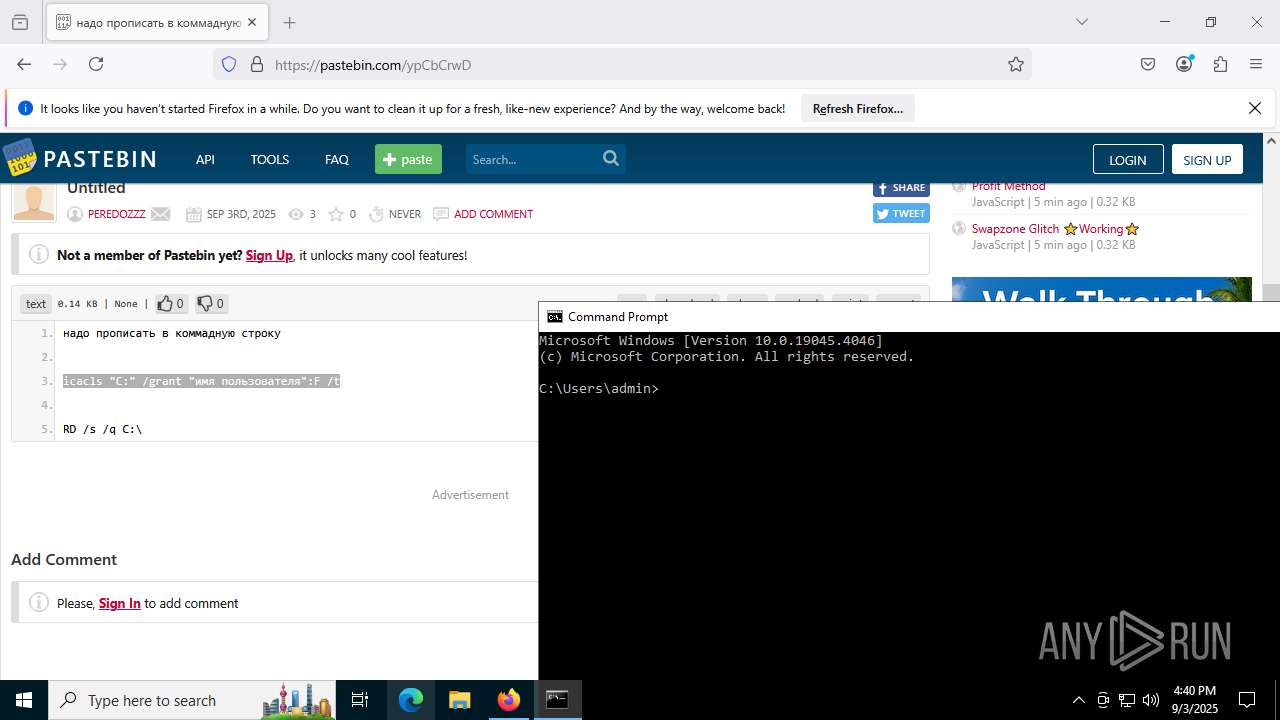Click the Walk Through advertisement banner
1280x720 pixels.
tap(1102, 290)
